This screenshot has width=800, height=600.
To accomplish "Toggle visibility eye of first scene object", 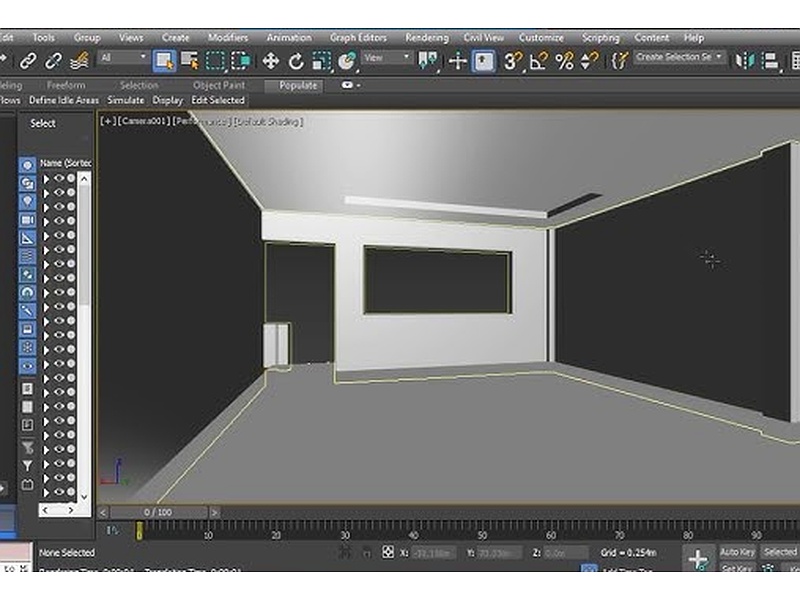I will click(x=59, y=179).
